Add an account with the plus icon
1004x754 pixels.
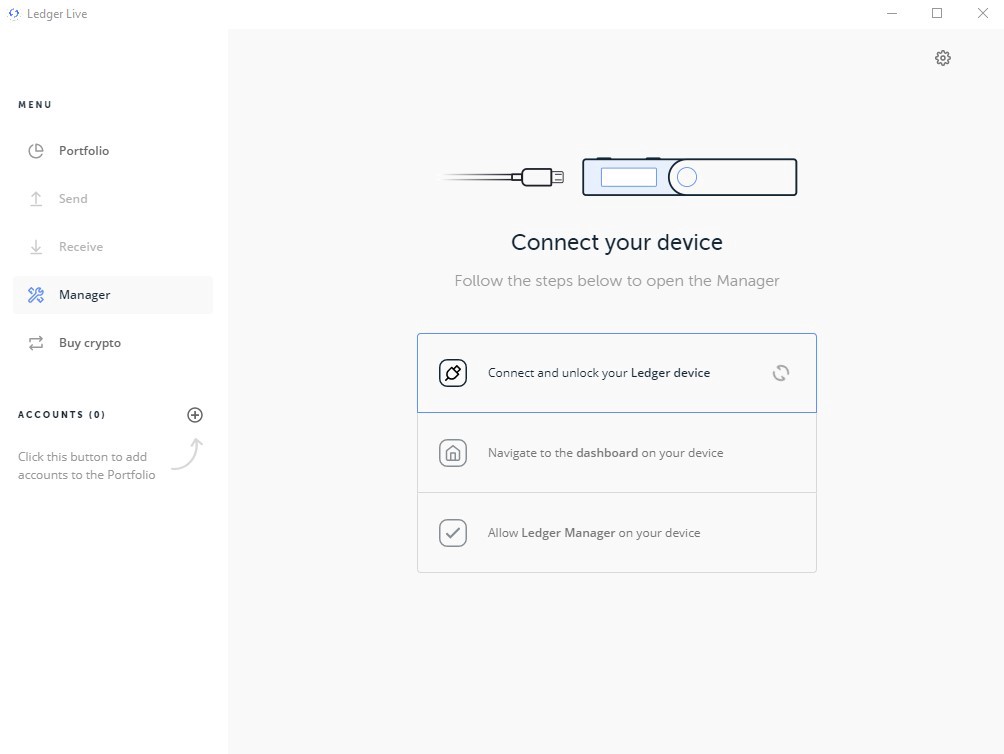[x=195, y=415]
